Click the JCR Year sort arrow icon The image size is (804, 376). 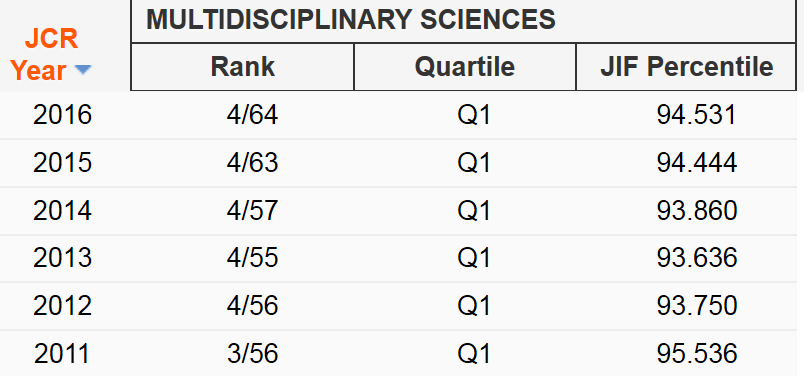point(83,69)
